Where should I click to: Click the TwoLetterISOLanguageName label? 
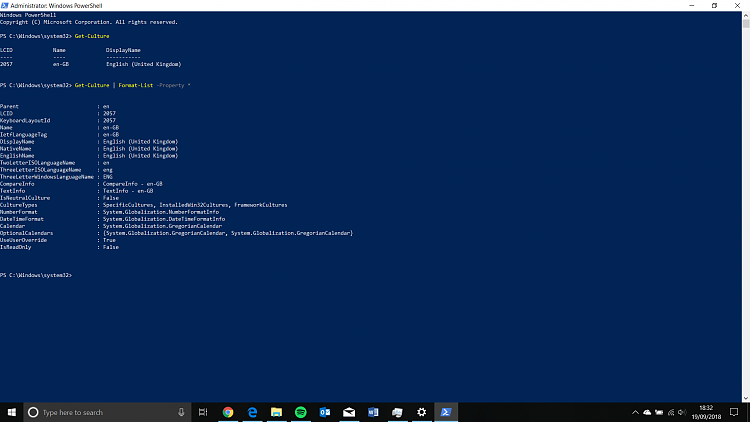coord(38,163)
